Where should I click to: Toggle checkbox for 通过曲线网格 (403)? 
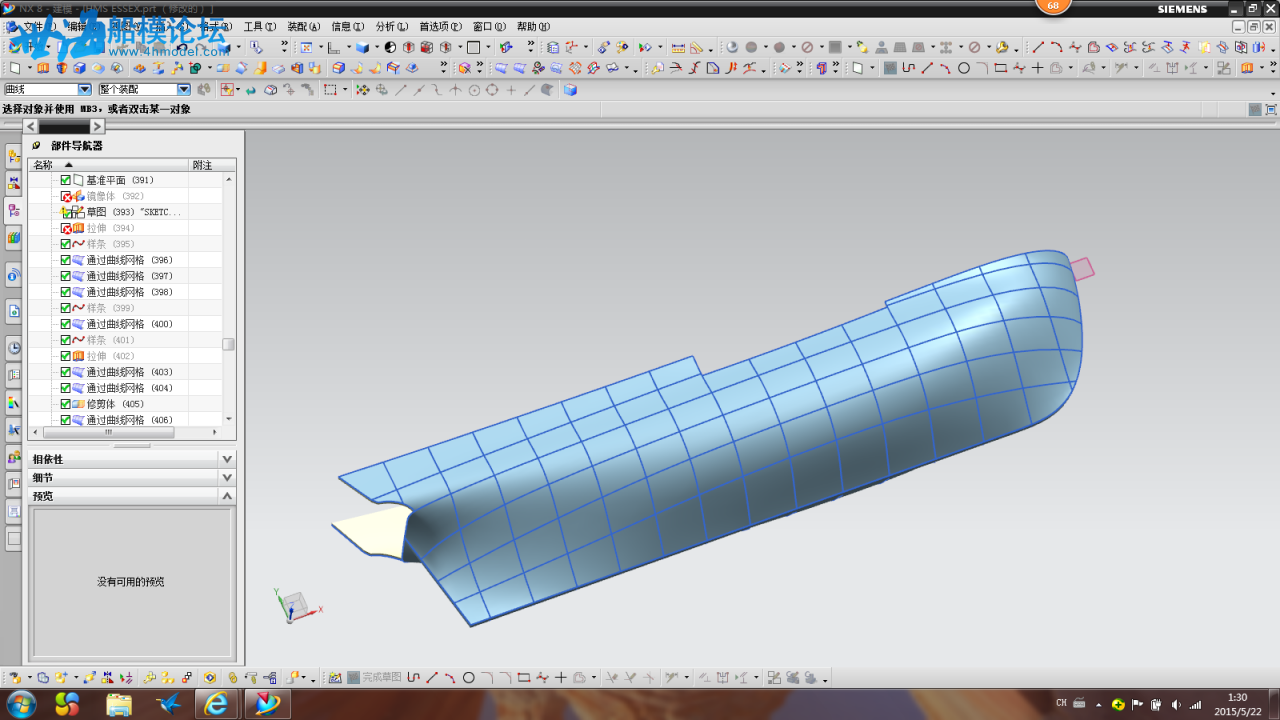[66, 372]
